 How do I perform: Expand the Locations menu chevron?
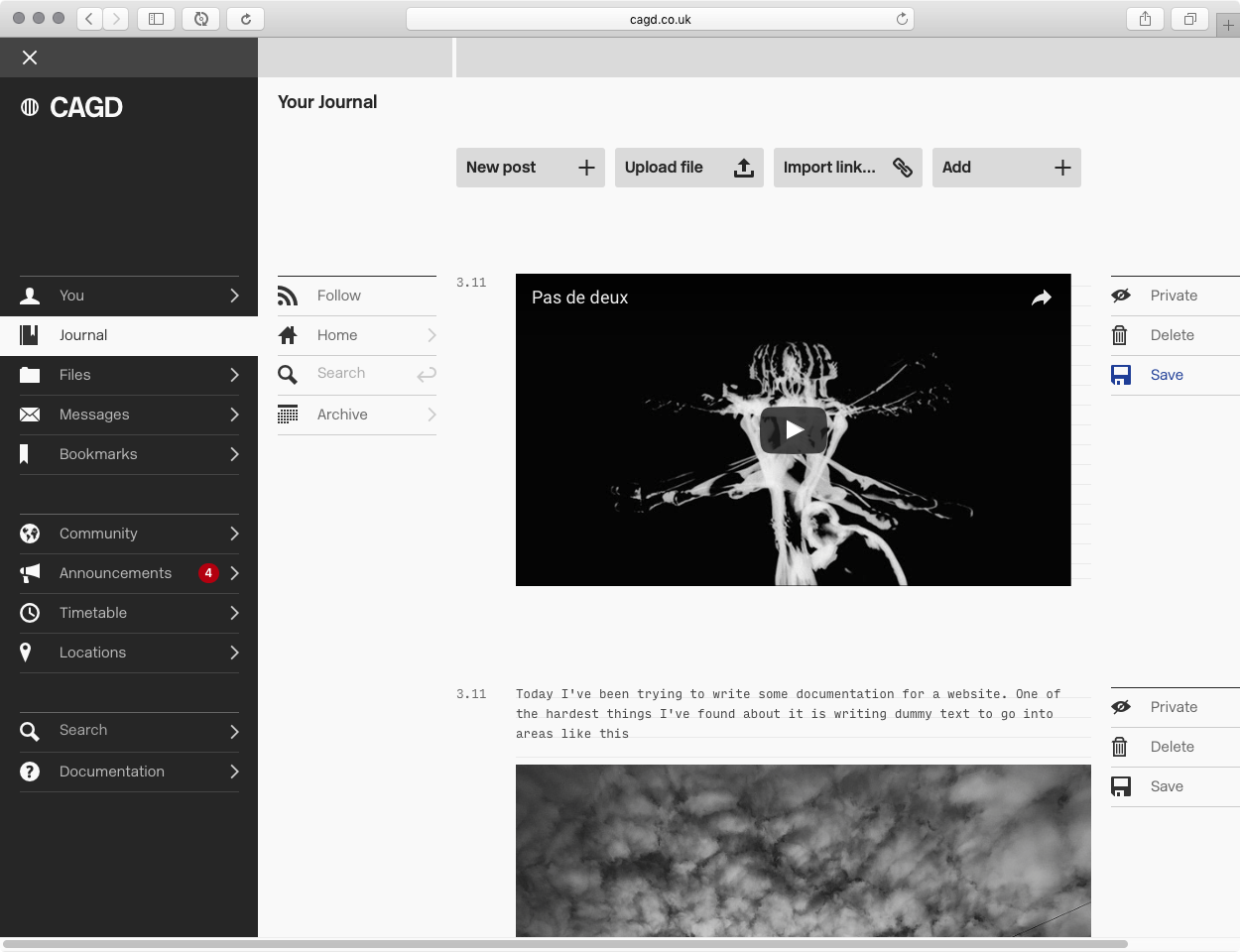234,653
